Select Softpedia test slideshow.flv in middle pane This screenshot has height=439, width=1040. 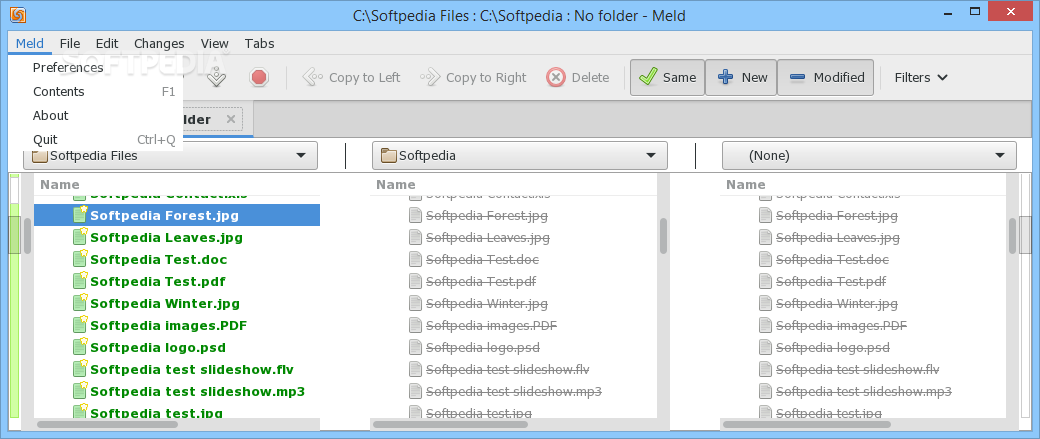tap(507, 369)
